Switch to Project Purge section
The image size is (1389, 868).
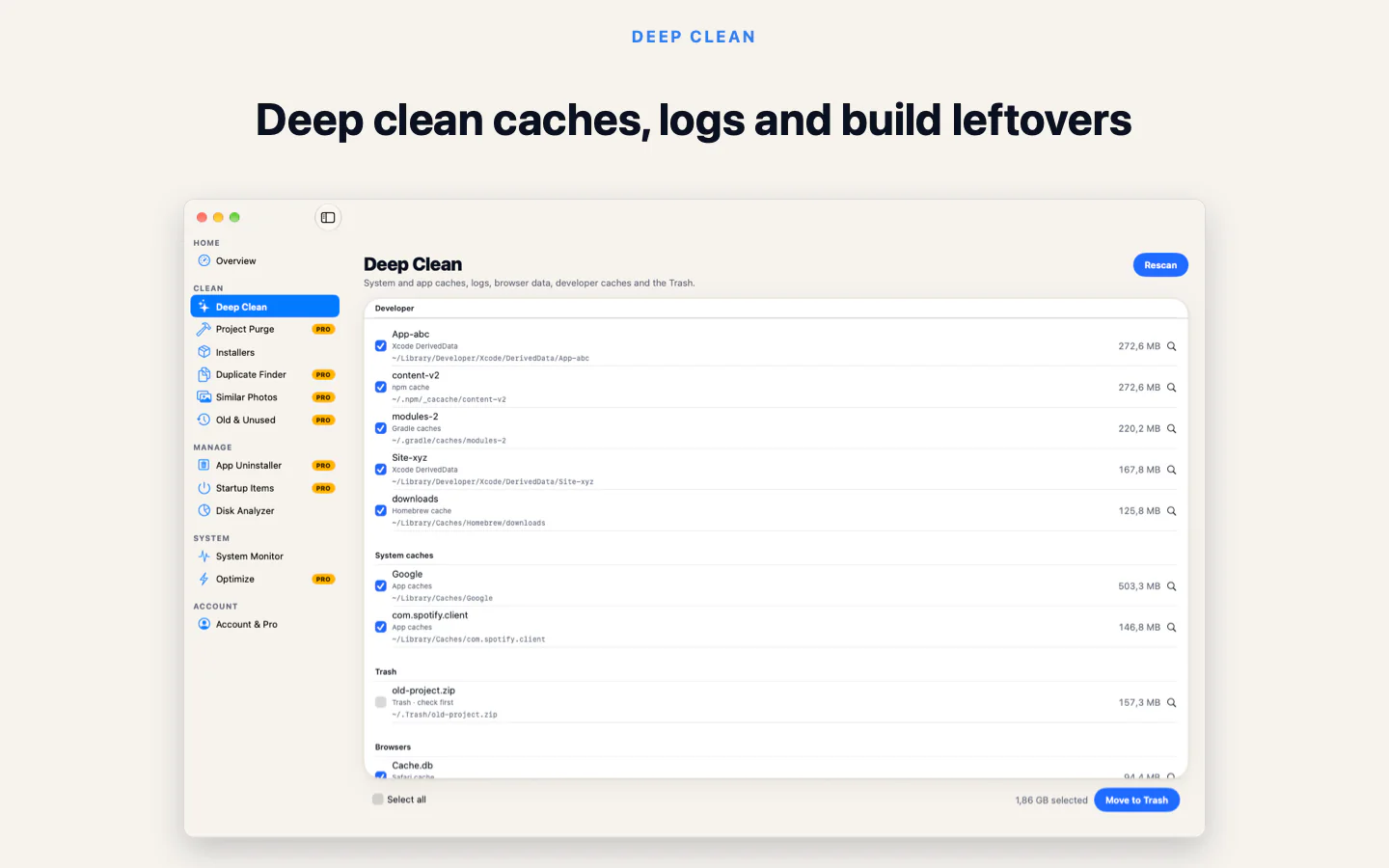[x=265, y=330]
